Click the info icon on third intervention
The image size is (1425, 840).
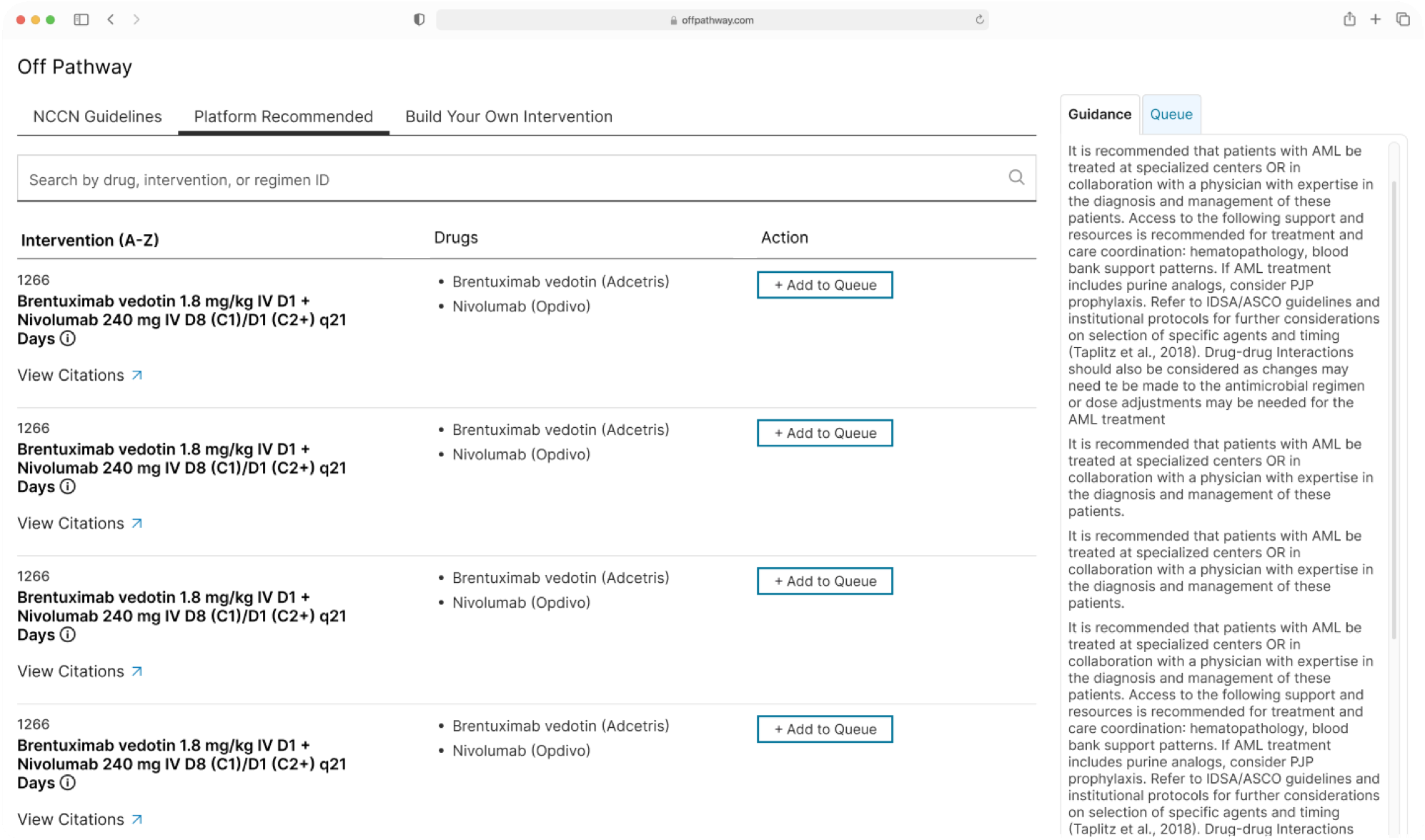pos(67,634)
